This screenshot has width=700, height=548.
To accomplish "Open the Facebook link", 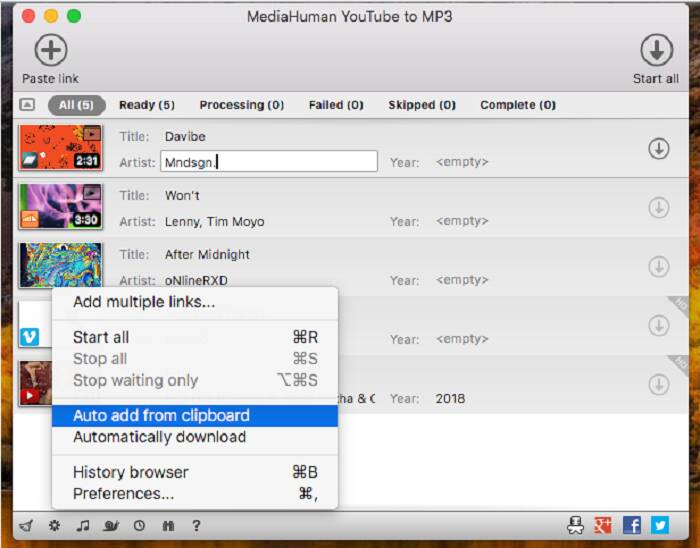I will [x=631, y=525].
